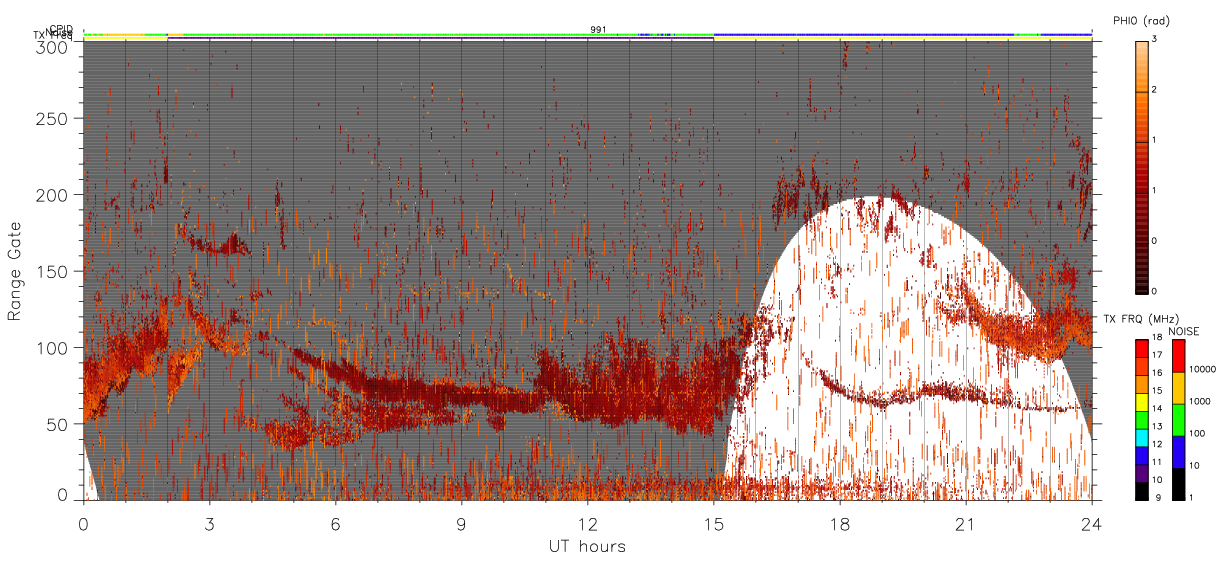The image size is (1228, 567).
Task: Click the PHI0 (rad) gradient color bar
Action: tap(1141, 166)
